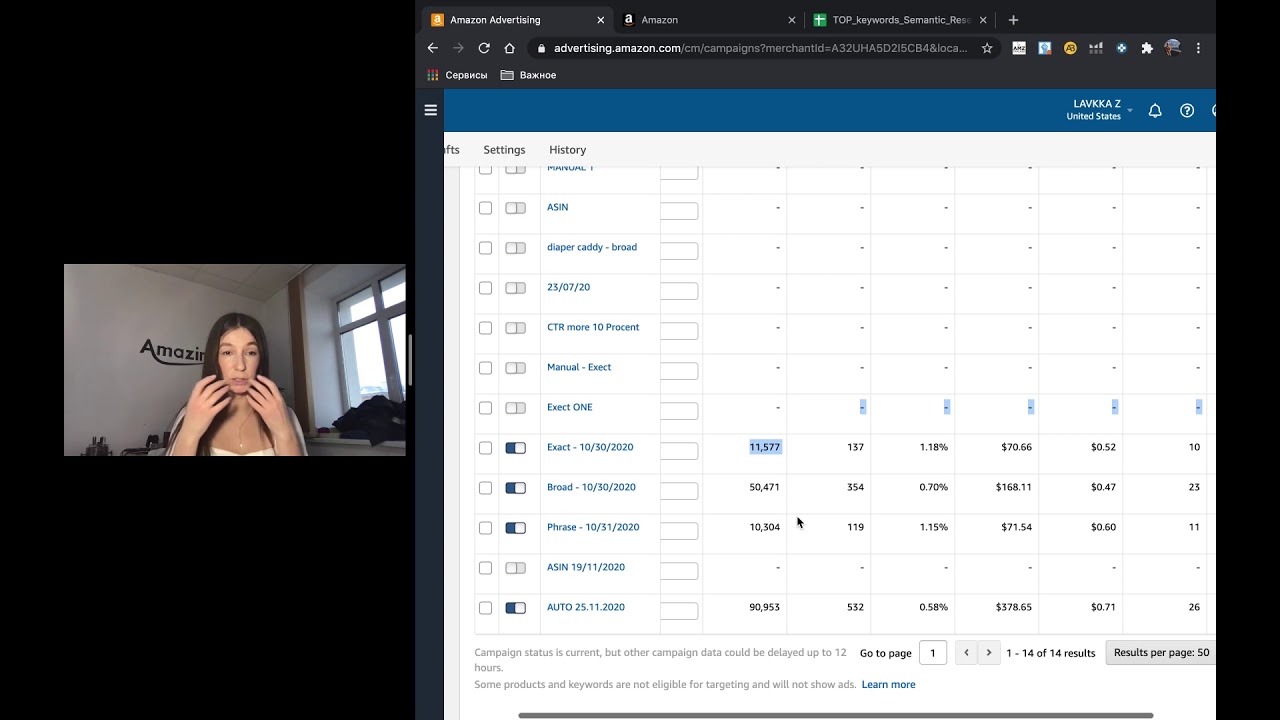Go to the next results page
The height and width of the screenshot is (720, 1280).
pyautogui.click(x=989, y=653)
